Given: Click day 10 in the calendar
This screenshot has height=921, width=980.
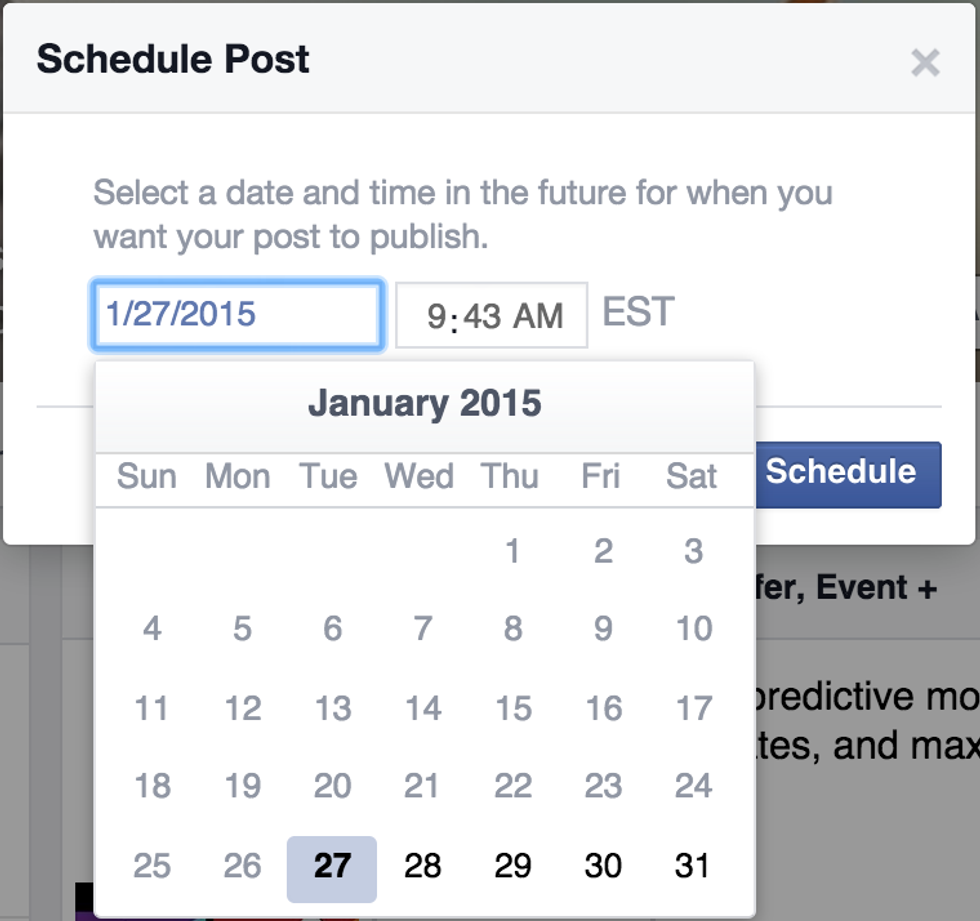Looking at the screenshot, I should click(x=693, y=630).
